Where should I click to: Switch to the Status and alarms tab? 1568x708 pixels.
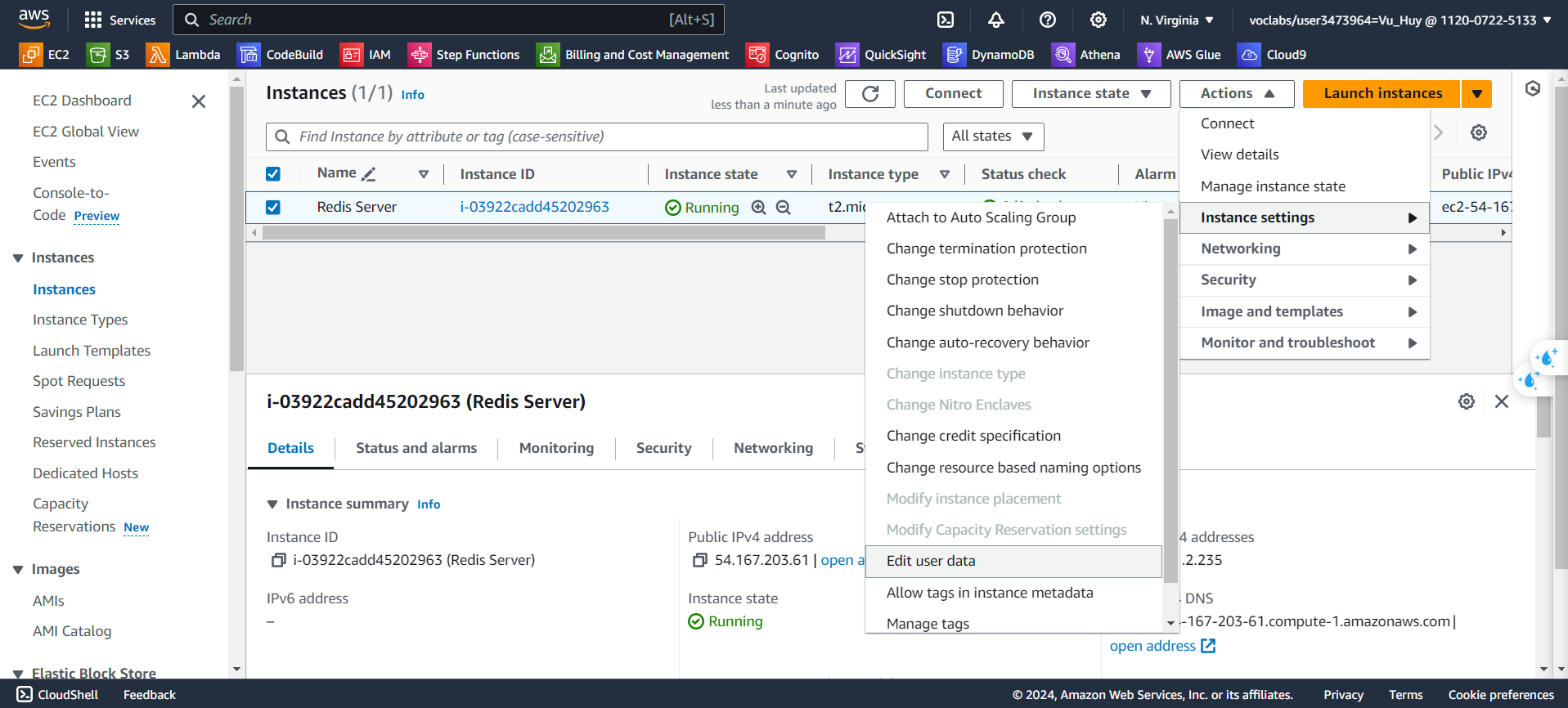click(x=416, y=448)
